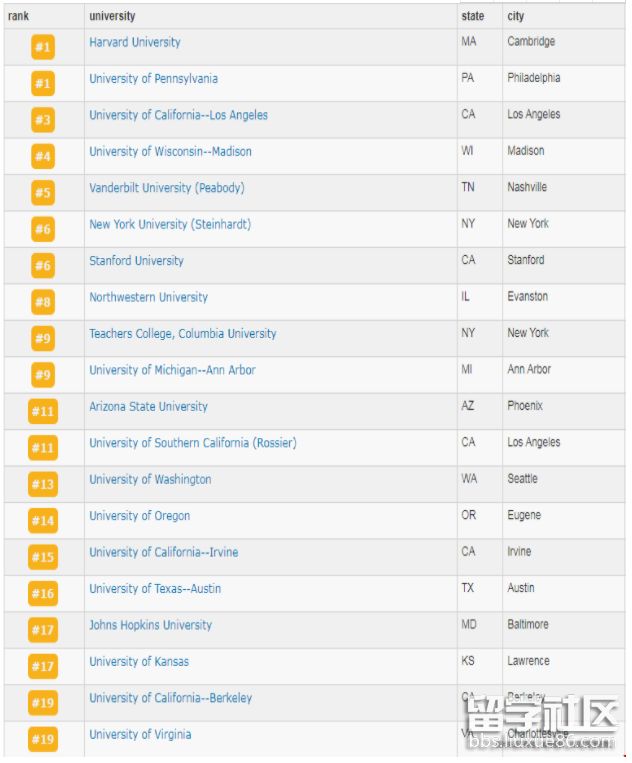Click the #13 rank badge
Screen dimensions: 632x763
[43, 484]
